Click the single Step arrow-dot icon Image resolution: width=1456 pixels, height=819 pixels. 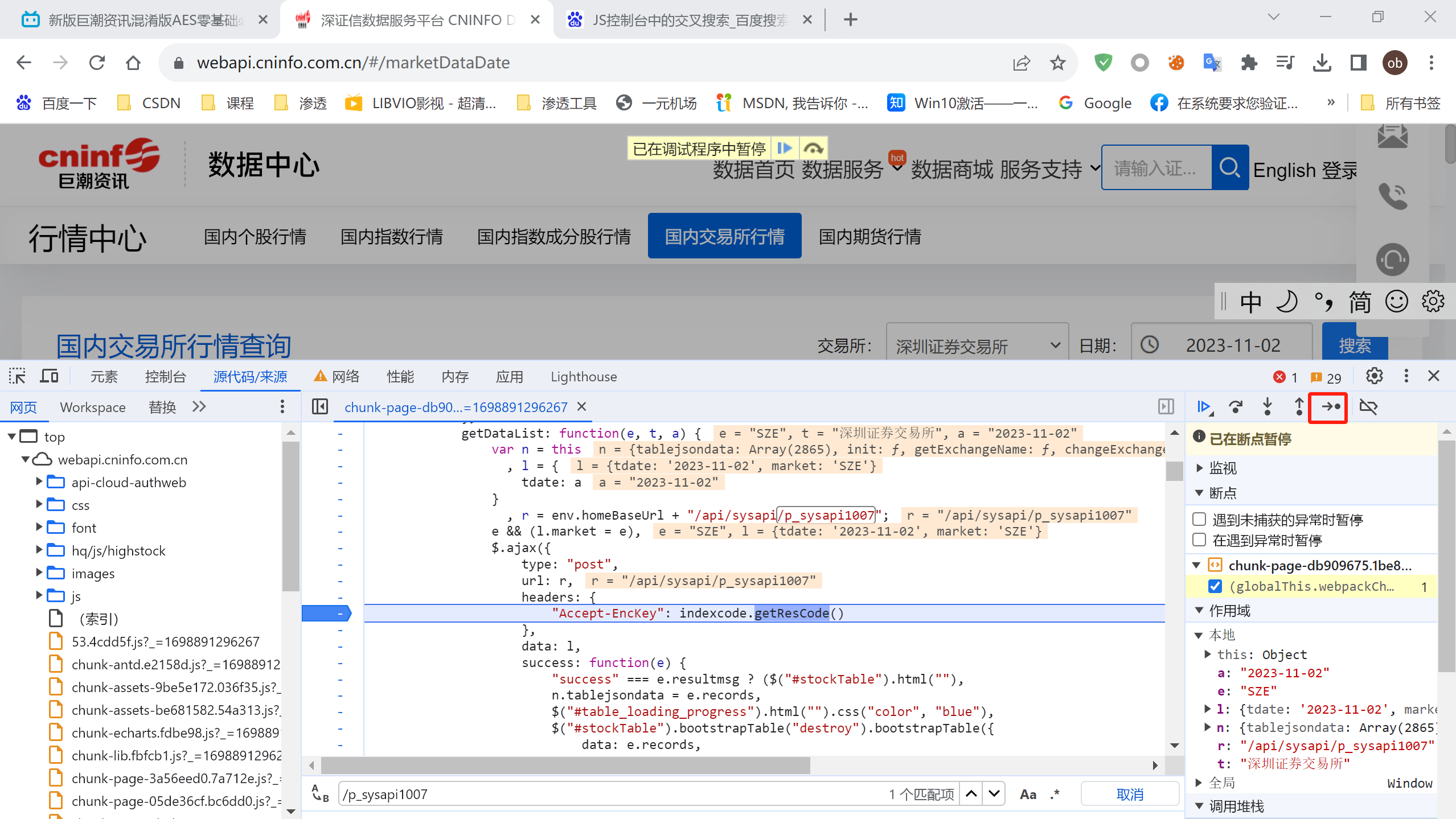(1330, 407)
